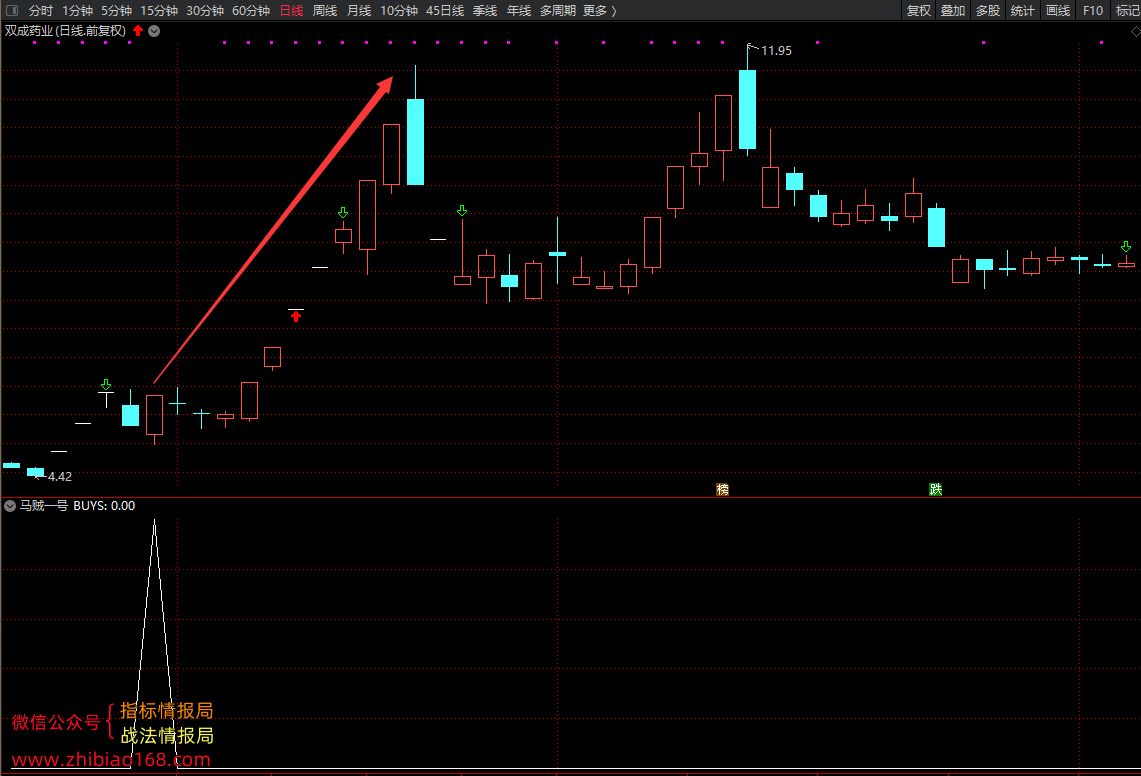
Task: Click the 双成药业(日线.前复权) title text
Action: point(65,31)
